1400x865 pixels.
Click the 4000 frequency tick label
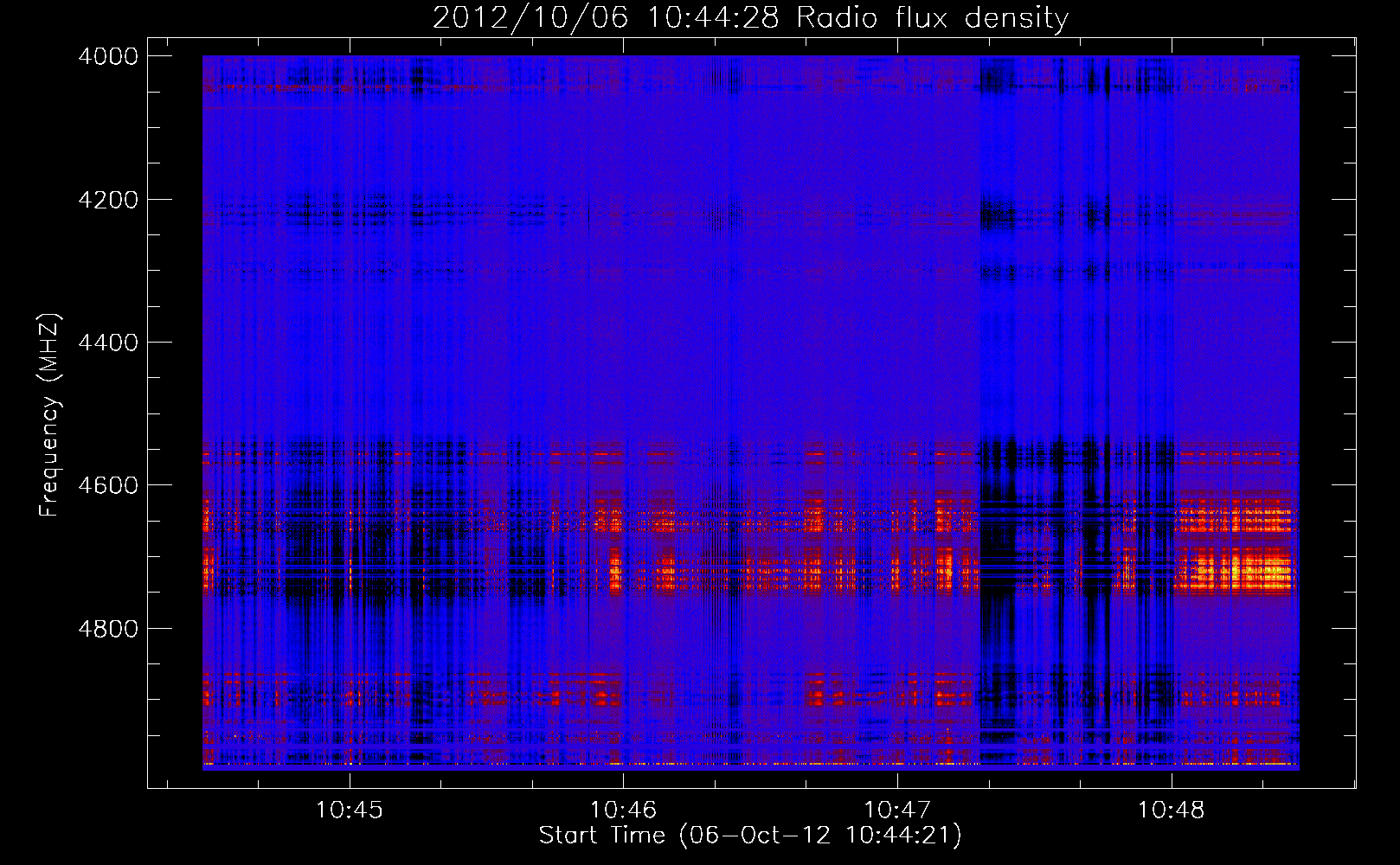point(108,56)
